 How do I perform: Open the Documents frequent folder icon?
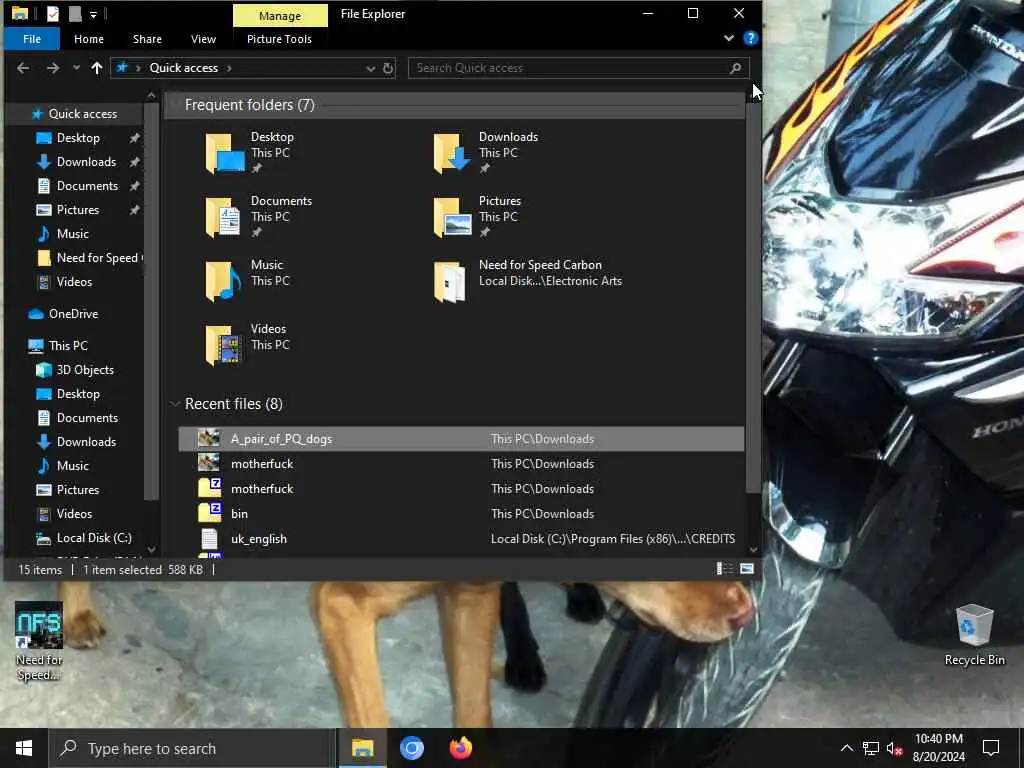point(224,217)
